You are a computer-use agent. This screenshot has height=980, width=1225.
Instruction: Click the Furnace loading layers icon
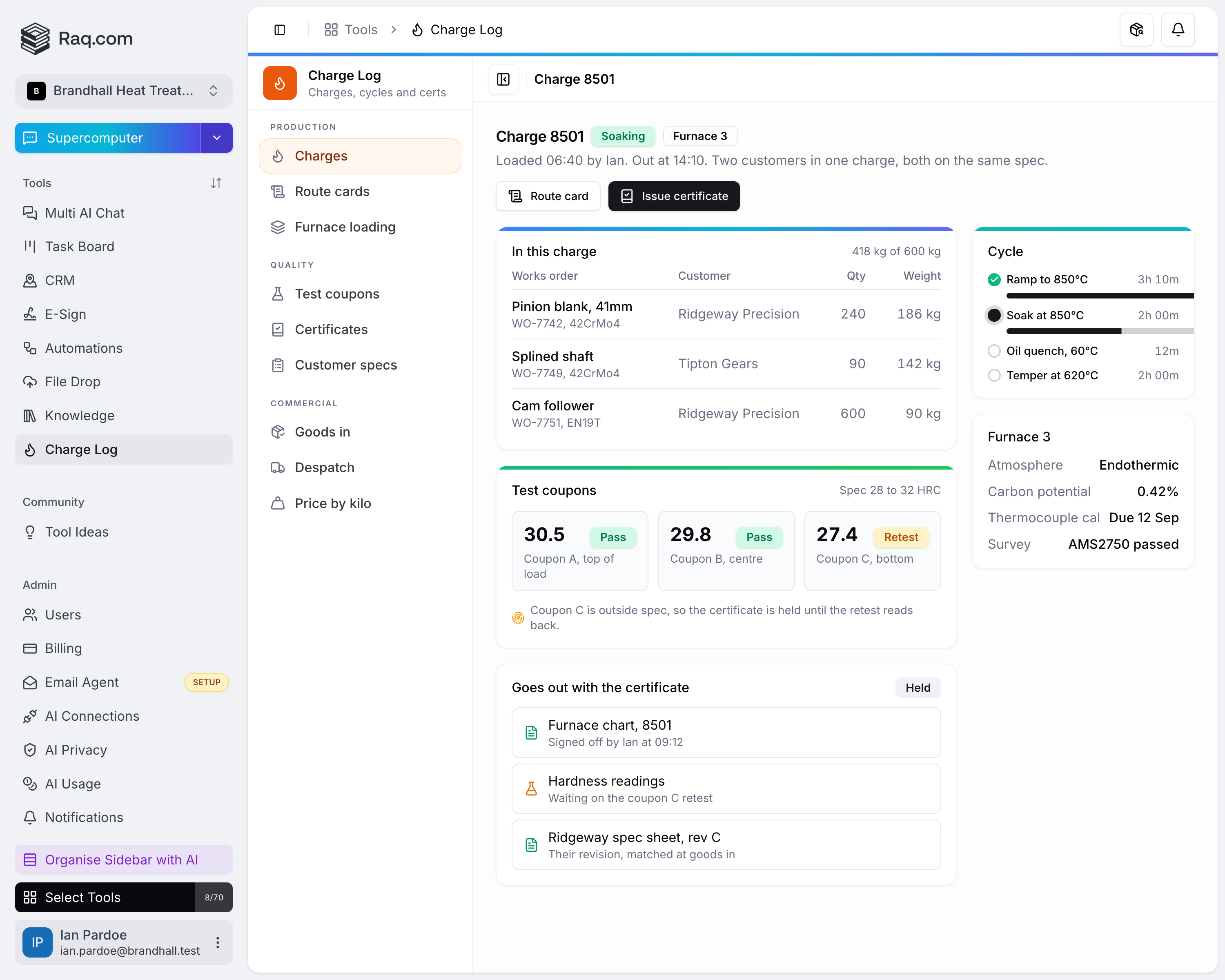pos(278,227)
